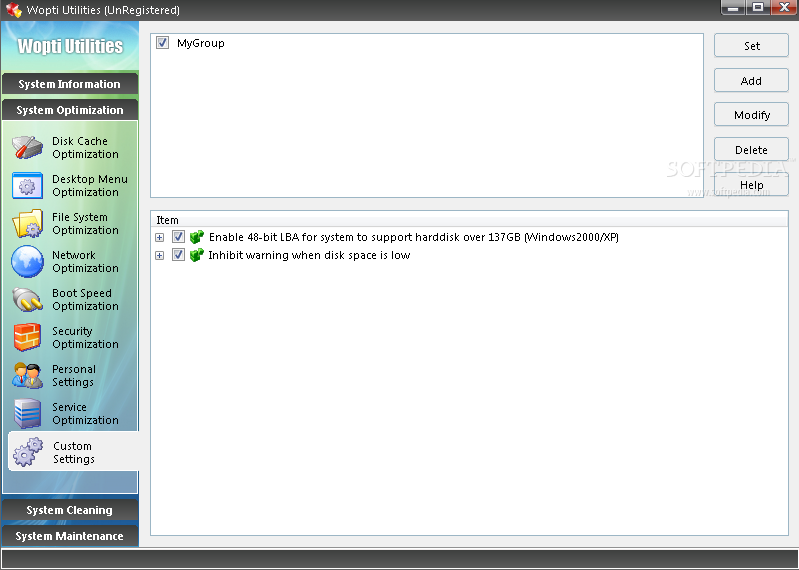Maximize the Wopti Utilities window

[758, 7]
